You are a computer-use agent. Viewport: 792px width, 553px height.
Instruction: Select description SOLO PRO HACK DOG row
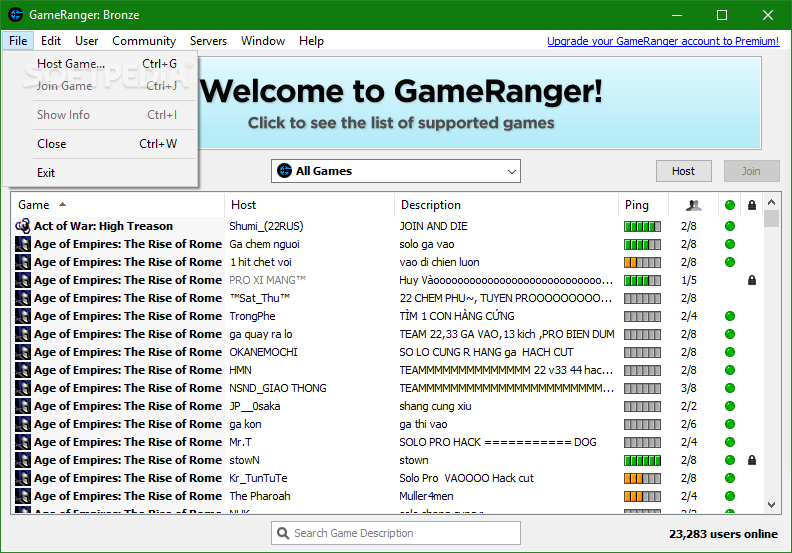point(498,442)
